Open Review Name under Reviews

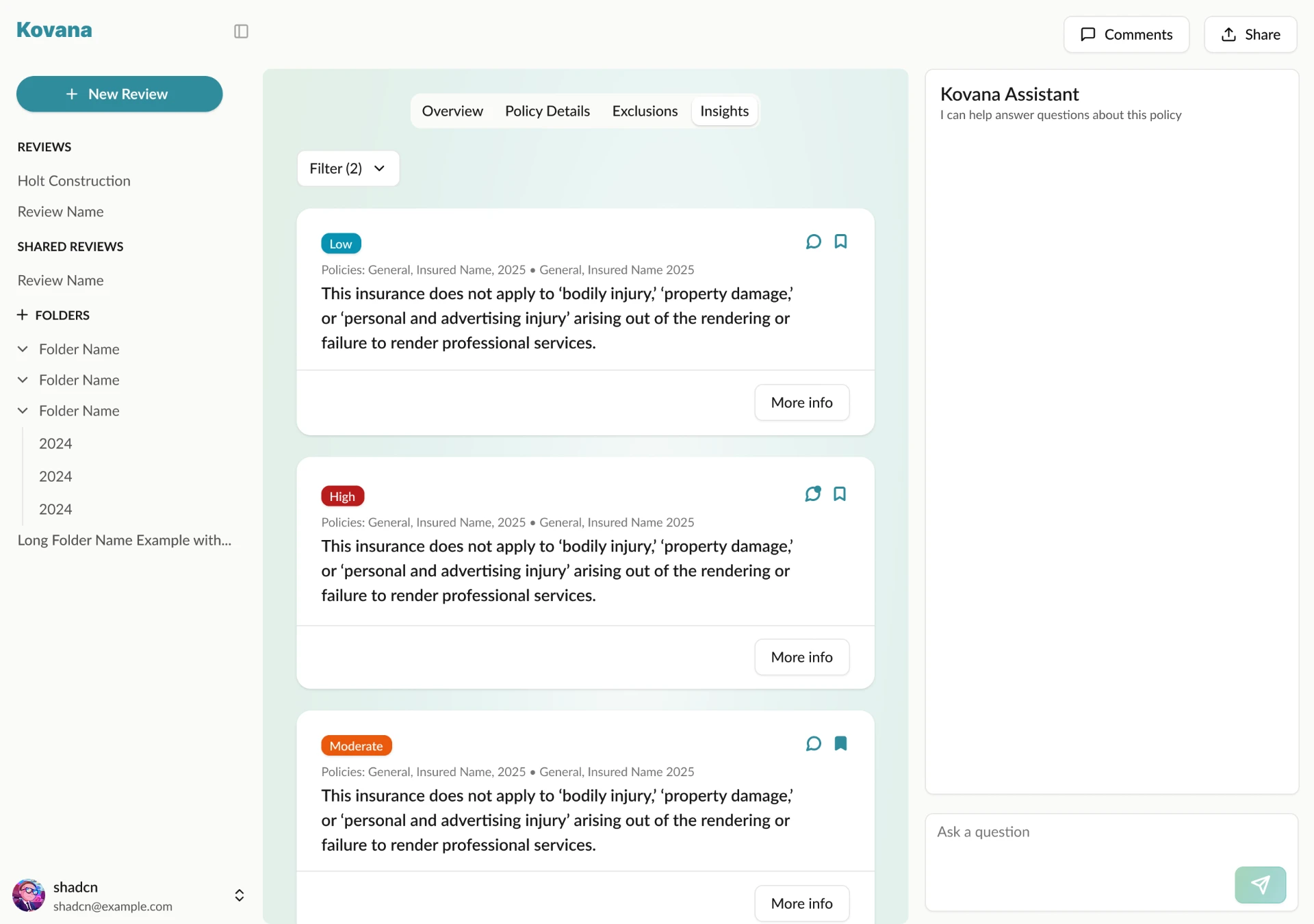coord(61,211)
